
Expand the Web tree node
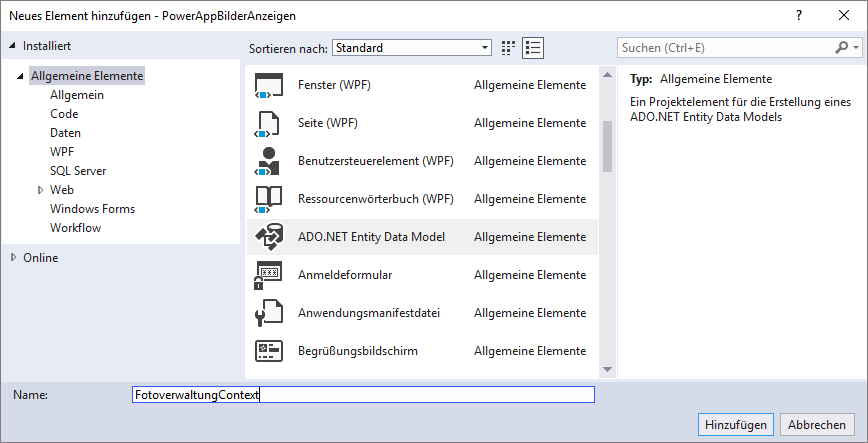tap(41, 190)
